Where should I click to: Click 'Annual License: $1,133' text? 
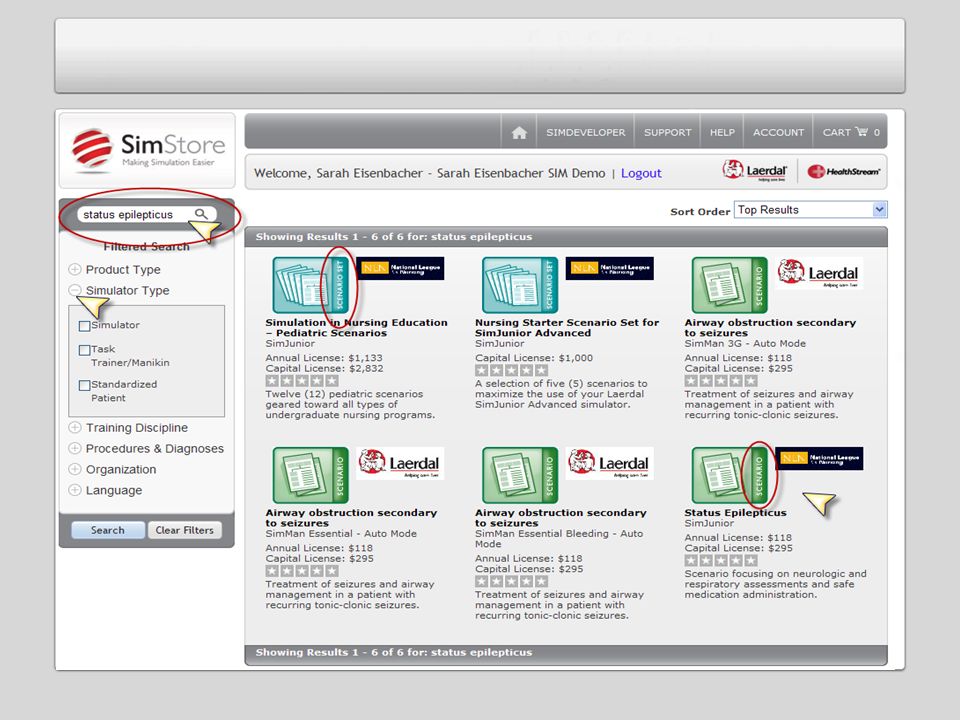[x=324, y=358]
